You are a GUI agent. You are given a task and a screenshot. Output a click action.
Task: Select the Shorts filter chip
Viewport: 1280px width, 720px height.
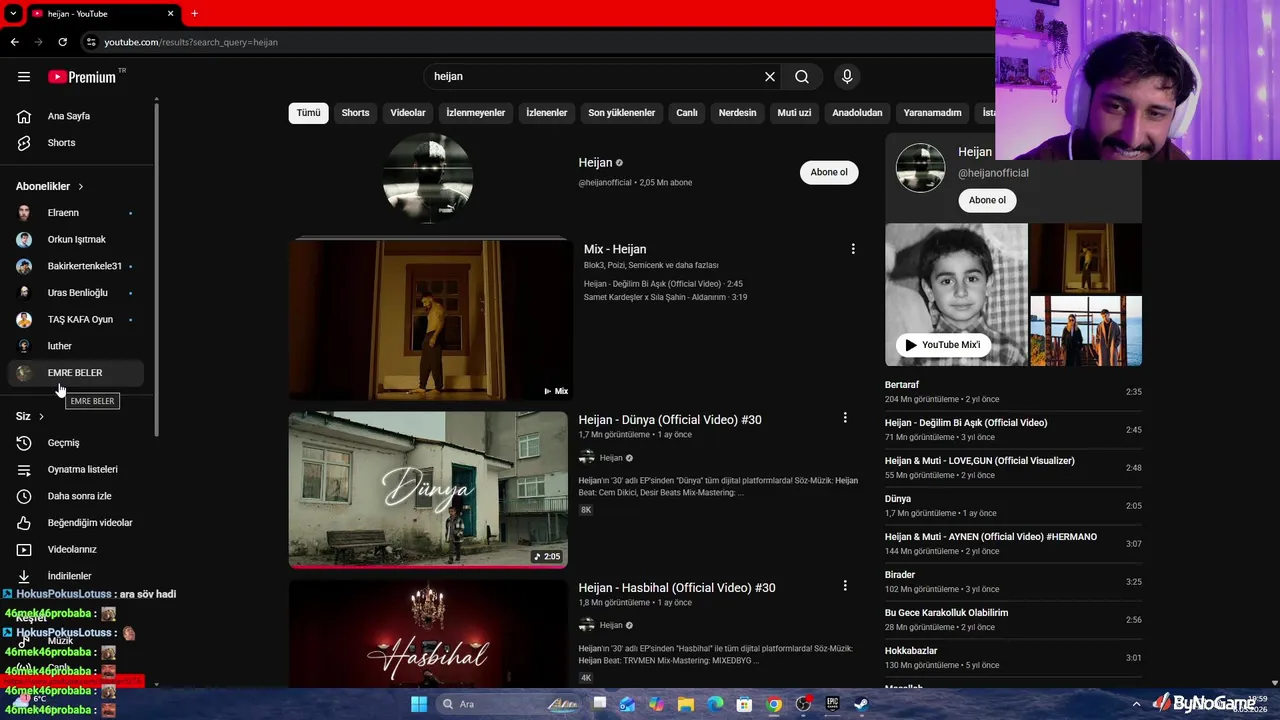coord(355,113)
